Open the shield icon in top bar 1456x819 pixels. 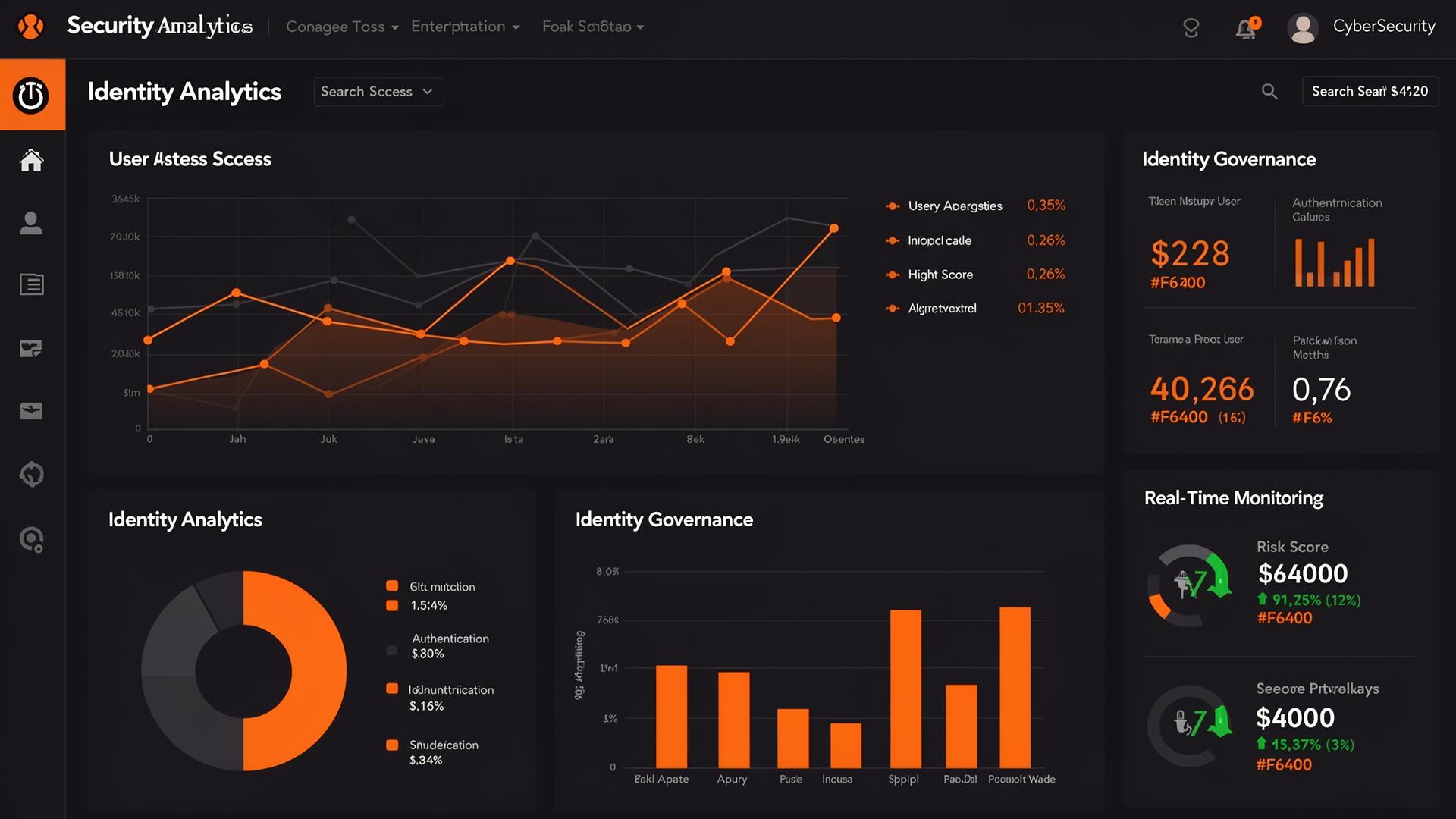click(x=1191, y=28)
